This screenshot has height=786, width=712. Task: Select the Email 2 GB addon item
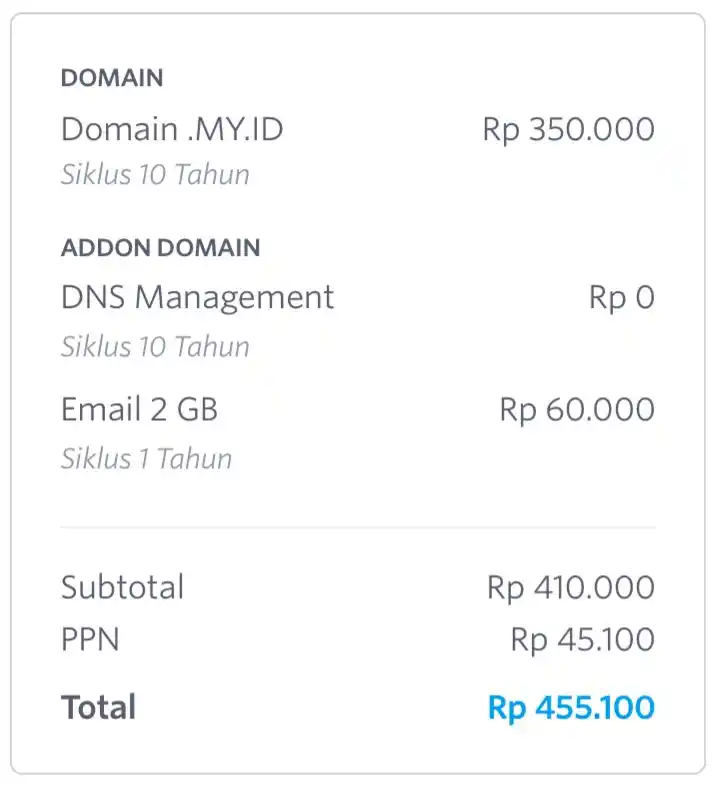point(139,409)
